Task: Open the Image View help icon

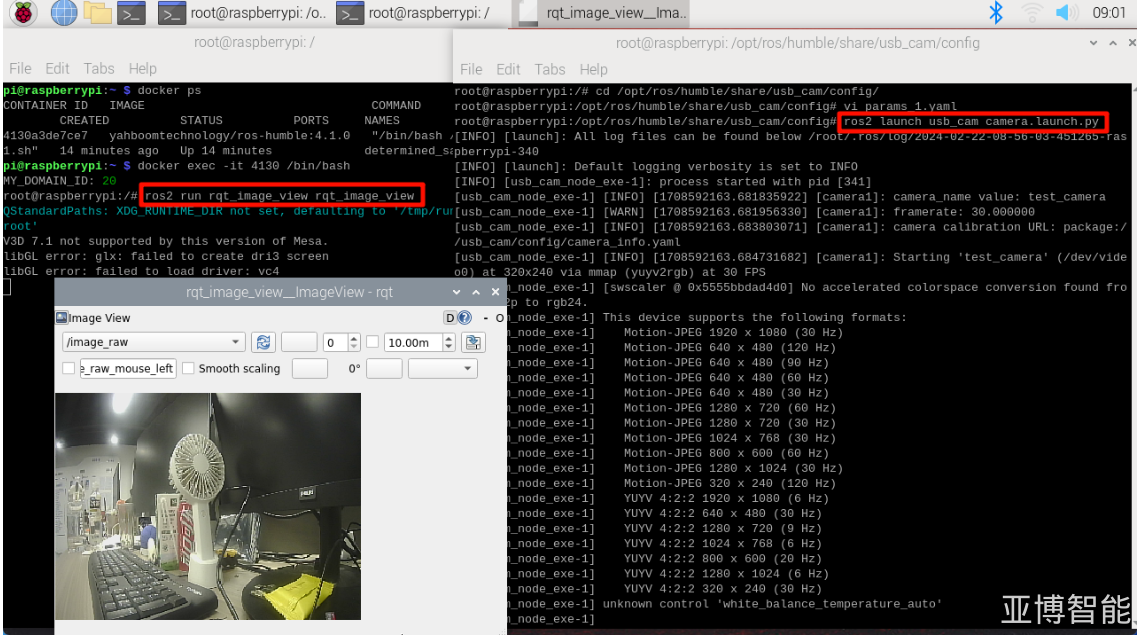Action: pyautogui.click(x=464, y=318)
